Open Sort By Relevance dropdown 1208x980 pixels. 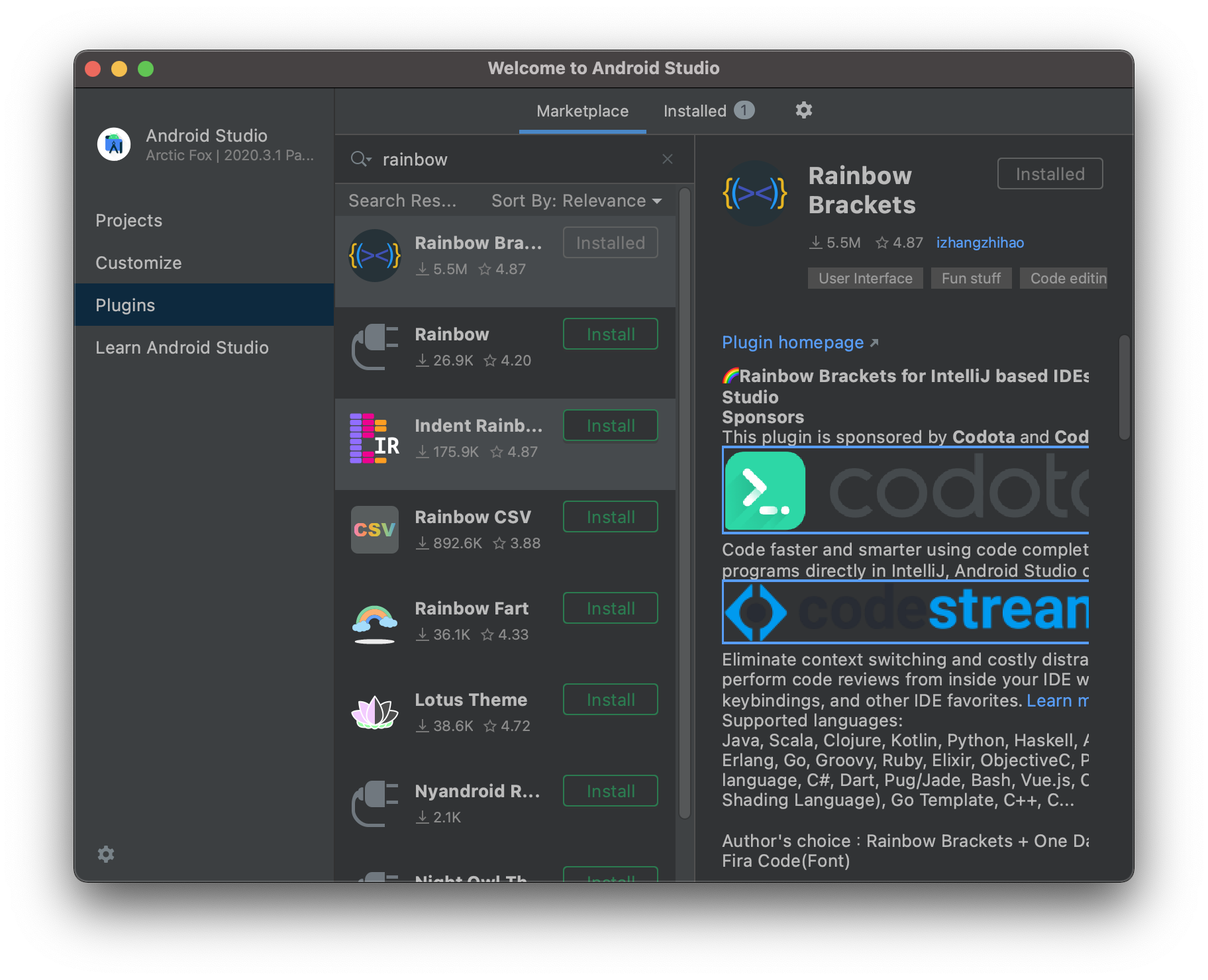coord(576,201)
